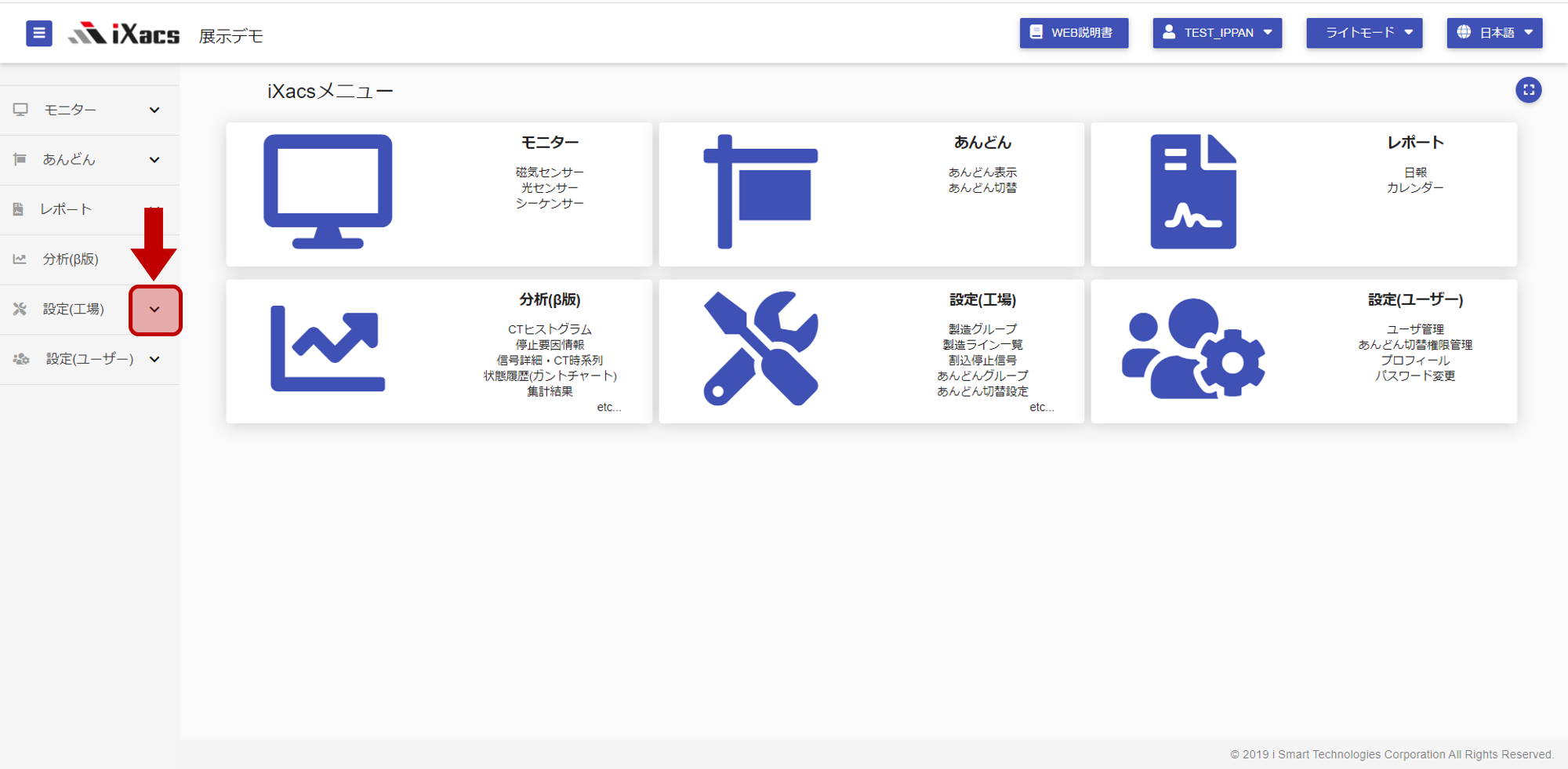Viewport: 1568px width, 769px height.
Task: Click the iXacs logo
Action: [x=124, y=33]
